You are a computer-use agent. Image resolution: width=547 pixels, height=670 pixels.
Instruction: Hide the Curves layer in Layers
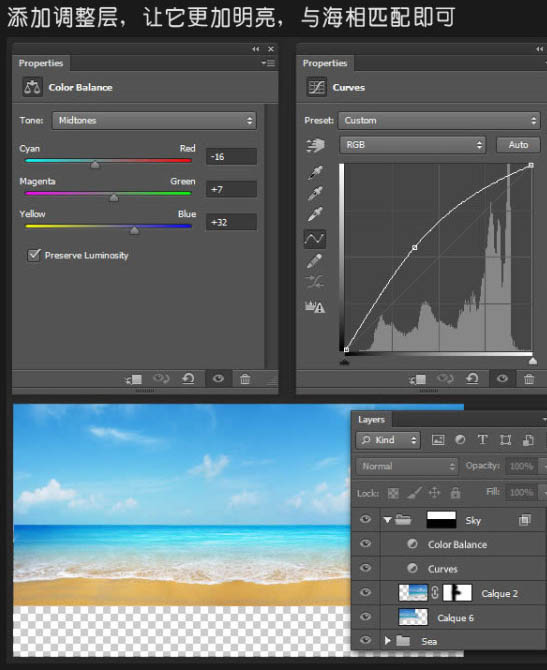[x=365, y=568]
